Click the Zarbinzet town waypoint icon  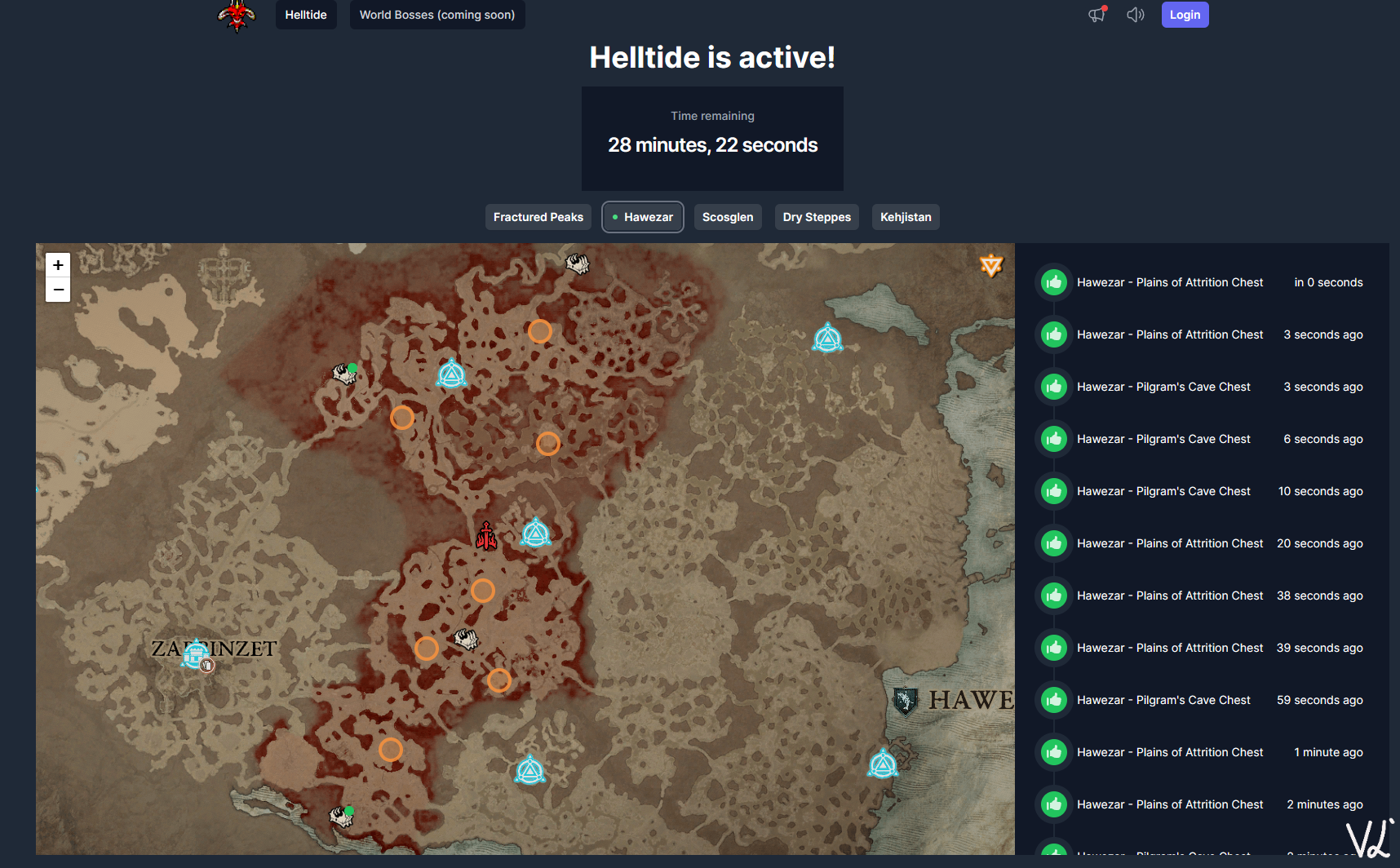pyautogui.click(x=195, y=654)
